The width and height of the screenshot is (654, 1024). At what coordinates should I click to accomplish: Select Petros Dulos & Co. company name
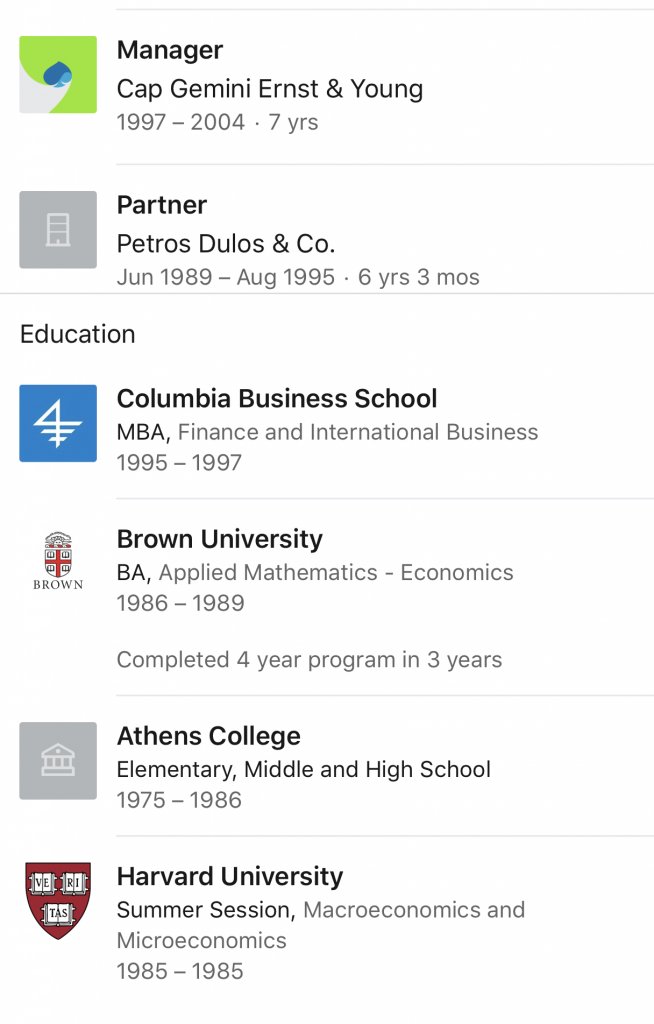pyautogui.click(x=226, y=244)
